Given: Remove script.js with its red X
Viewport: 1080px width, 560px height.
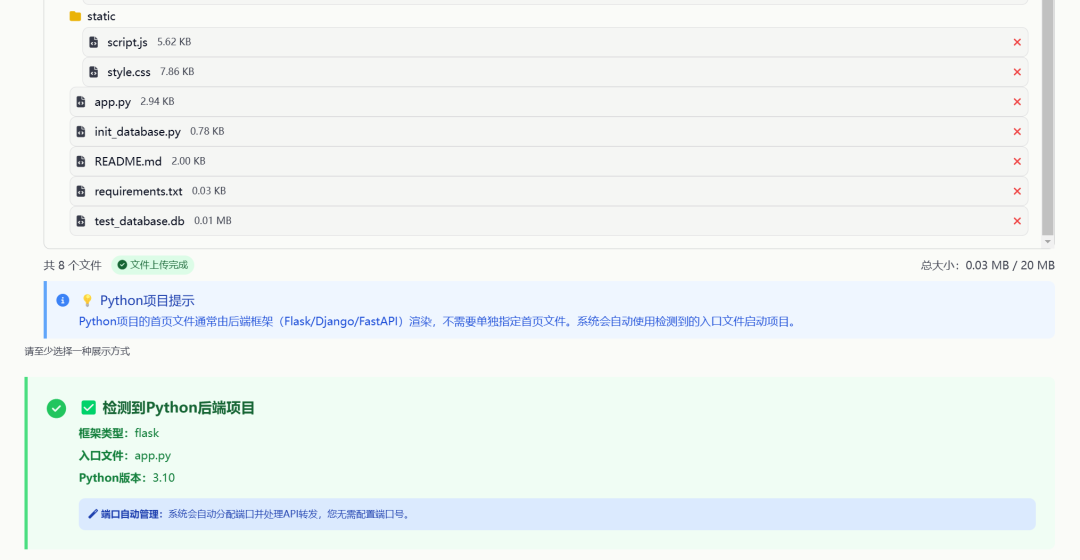Looking at the screenshot, I should click(x=1017, y=42).
